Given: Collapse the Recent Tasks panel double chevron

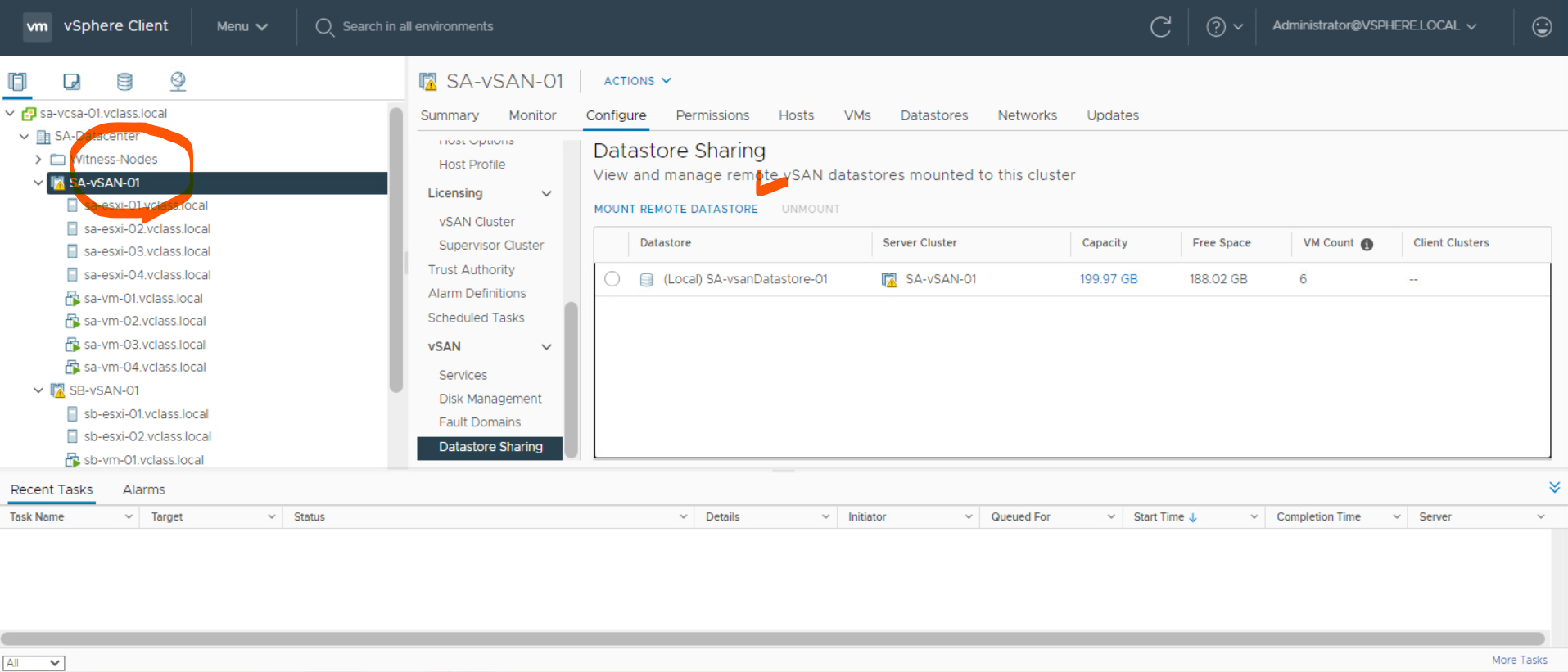Looking at the screenshot, I should click(1554, 488).
